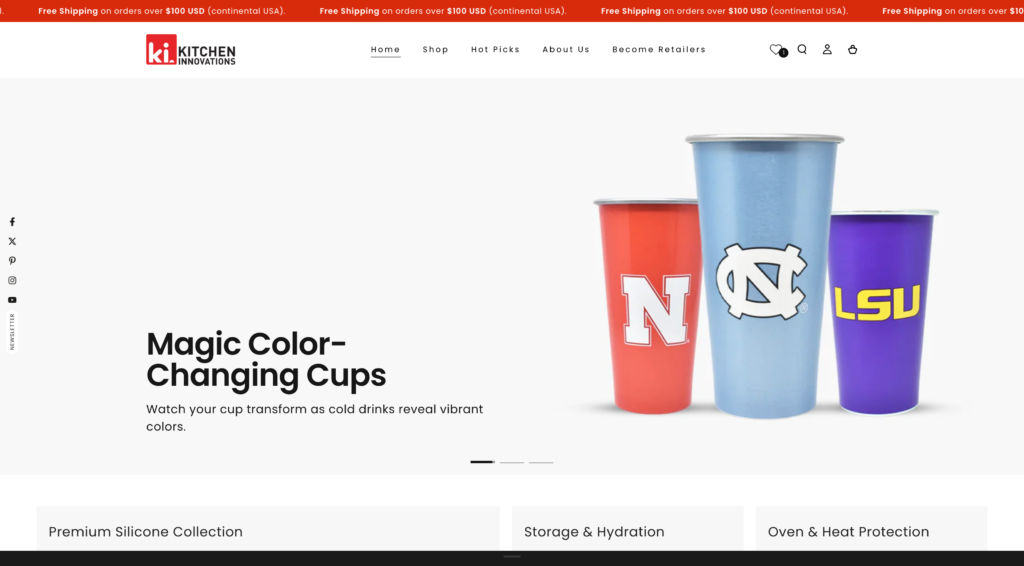
Task: Visit the Facebook social icon
Action: tap(12, 222)
